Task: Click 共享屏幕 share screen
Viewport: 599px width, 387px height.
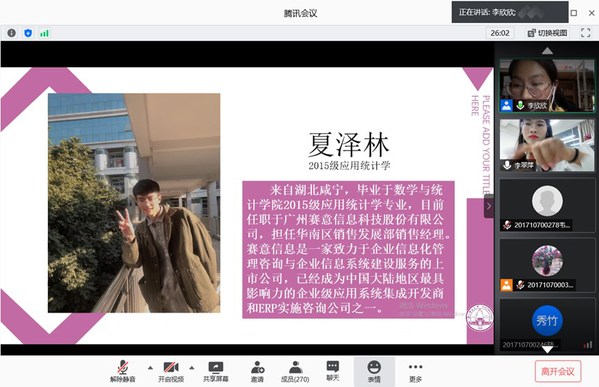Action: [215, 371]
